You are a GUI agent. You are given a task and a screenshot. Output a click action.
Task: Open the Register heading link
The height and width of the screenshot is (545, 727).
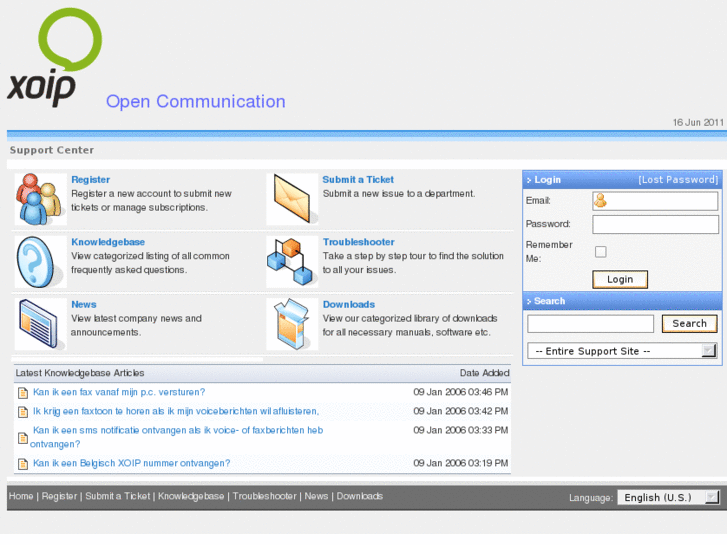[90, 180]
